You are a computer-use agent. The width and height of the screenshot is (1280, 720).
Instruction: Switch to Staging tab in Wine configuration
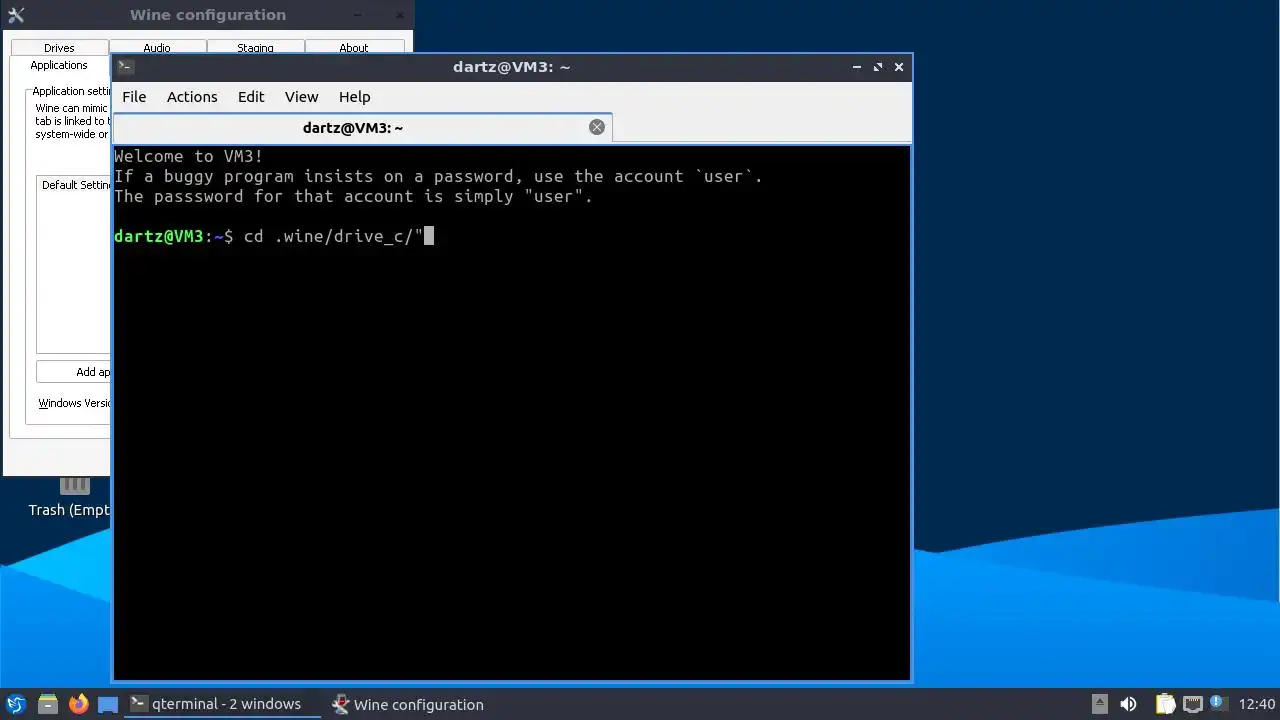pyautogui.click(x=255, y=47)
